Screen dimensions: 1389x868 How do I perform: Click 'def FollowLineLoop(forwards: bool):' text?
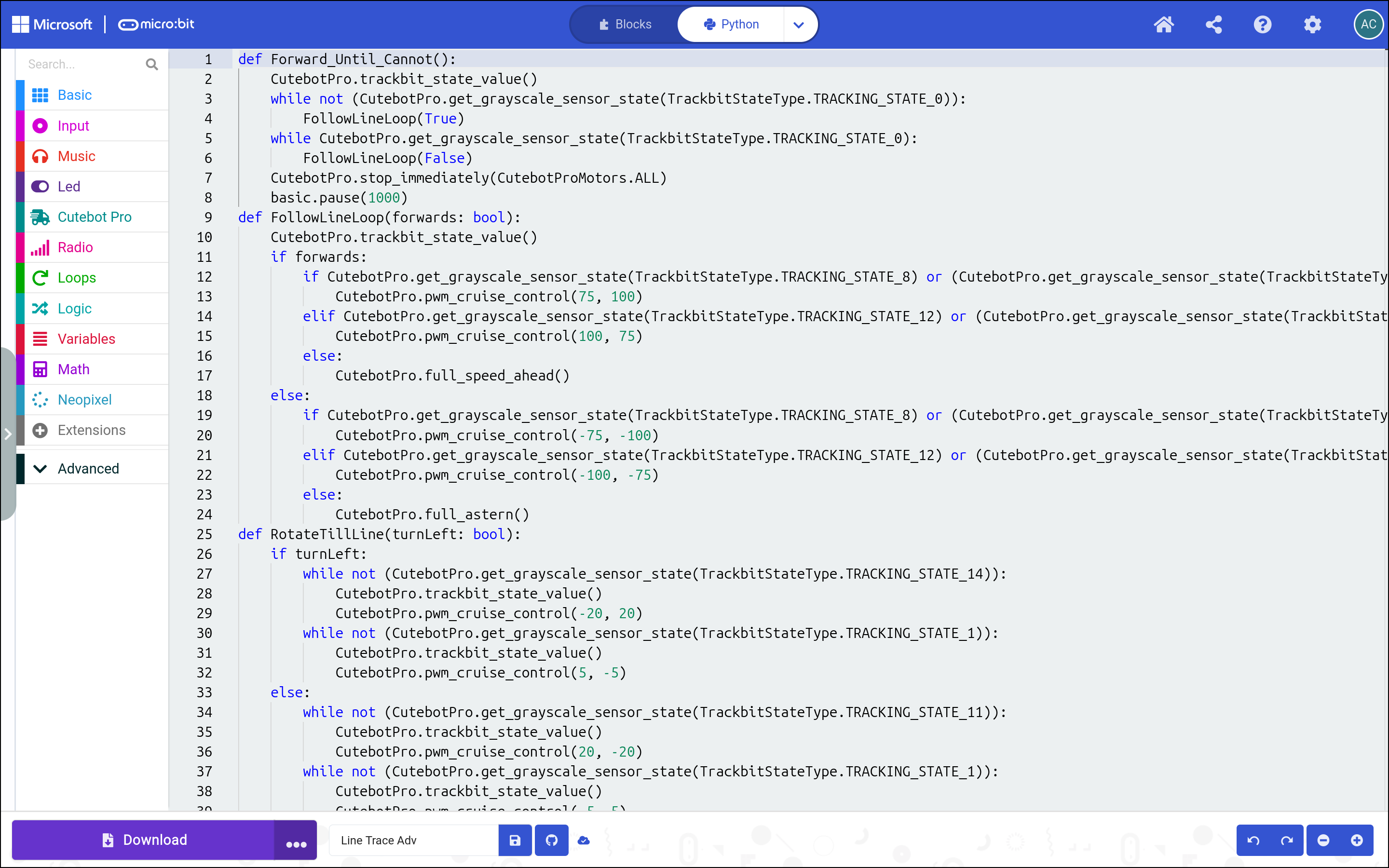(x=379, y=217)
